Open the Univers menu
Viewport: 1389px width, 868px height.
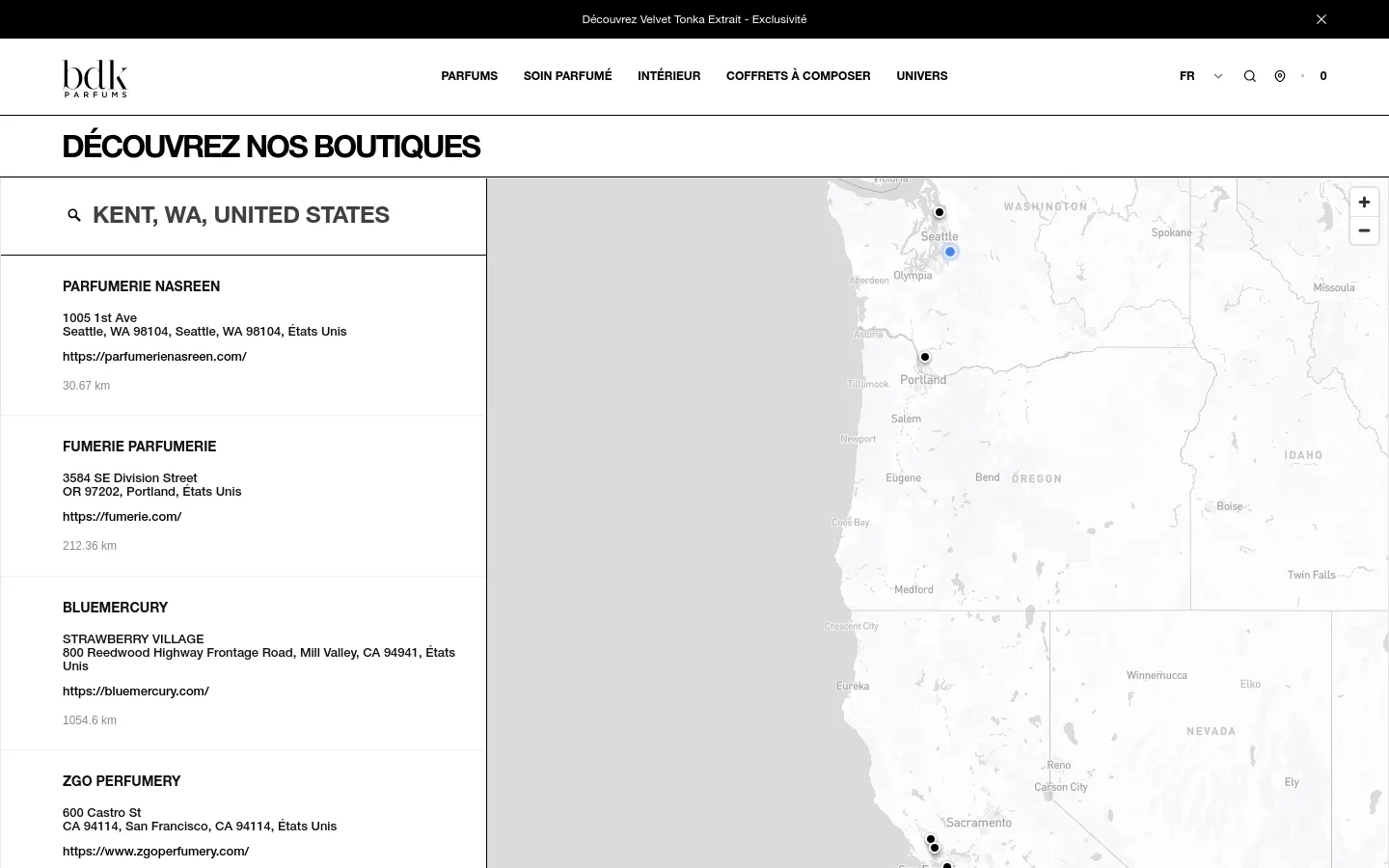pos(921,76)
